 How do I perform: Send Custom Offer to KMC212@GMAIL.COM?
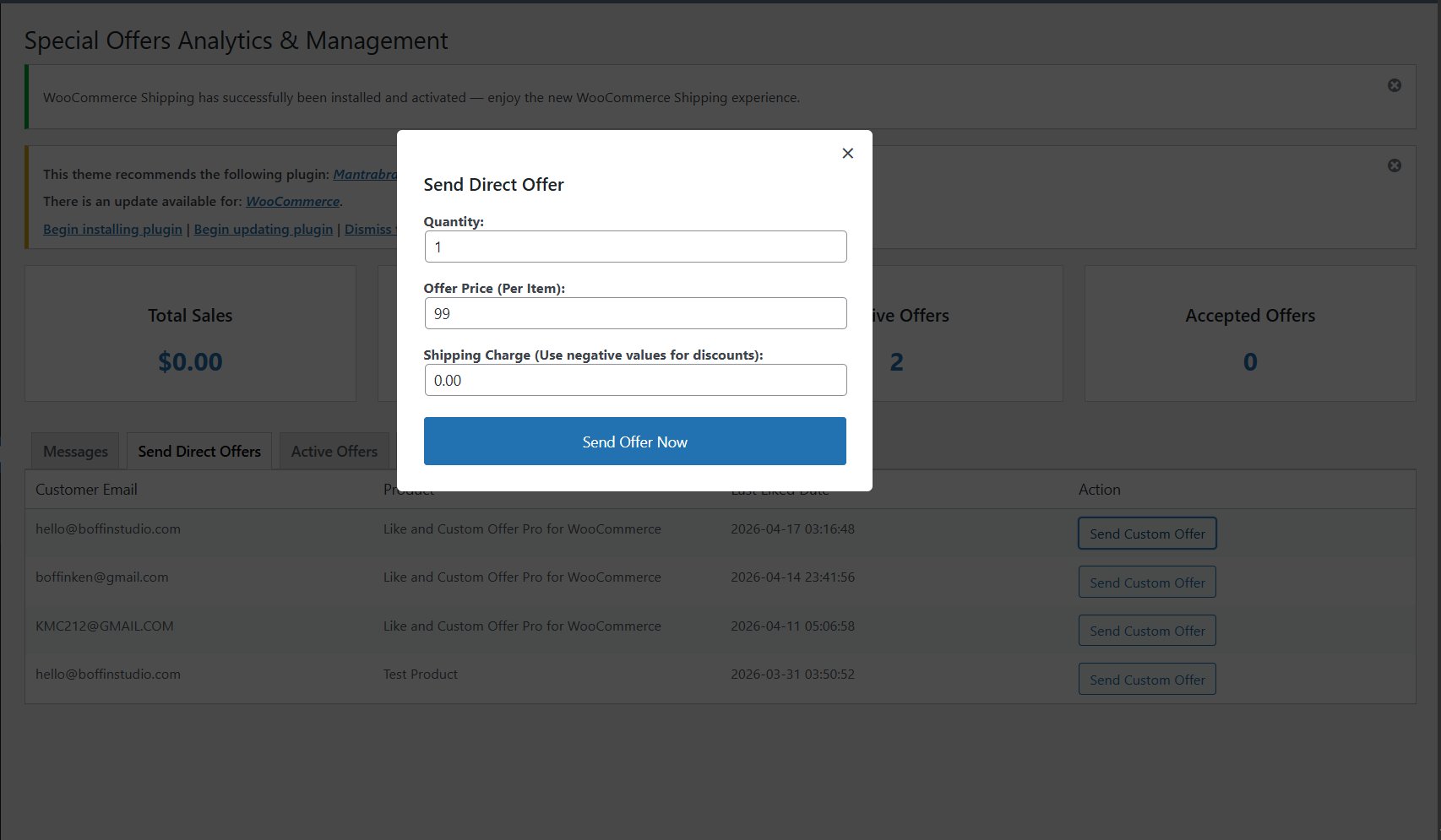click(x=1146, y=631)
